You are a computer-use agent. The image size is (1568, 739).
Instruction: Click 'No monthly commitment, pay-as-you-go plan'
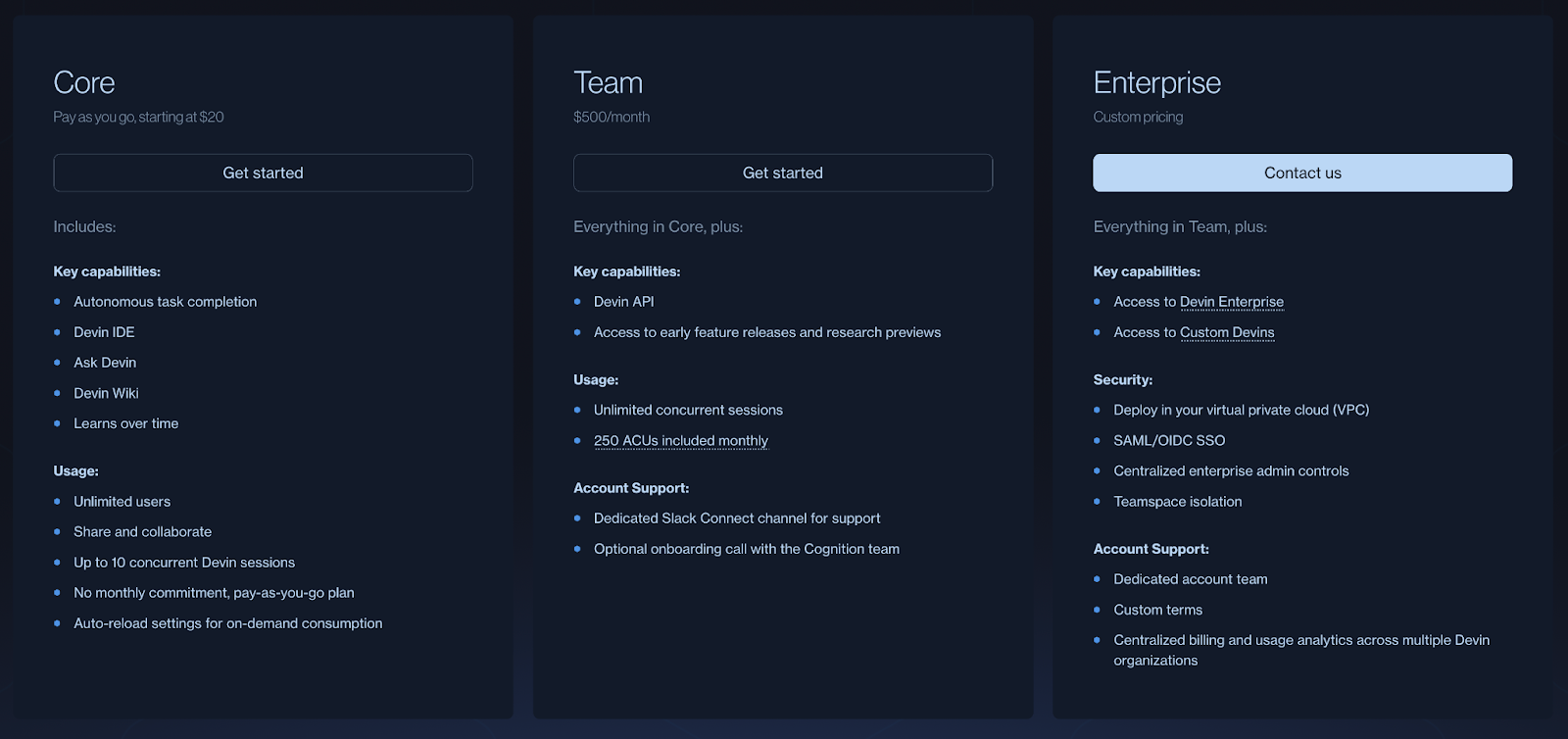[215, 593]
